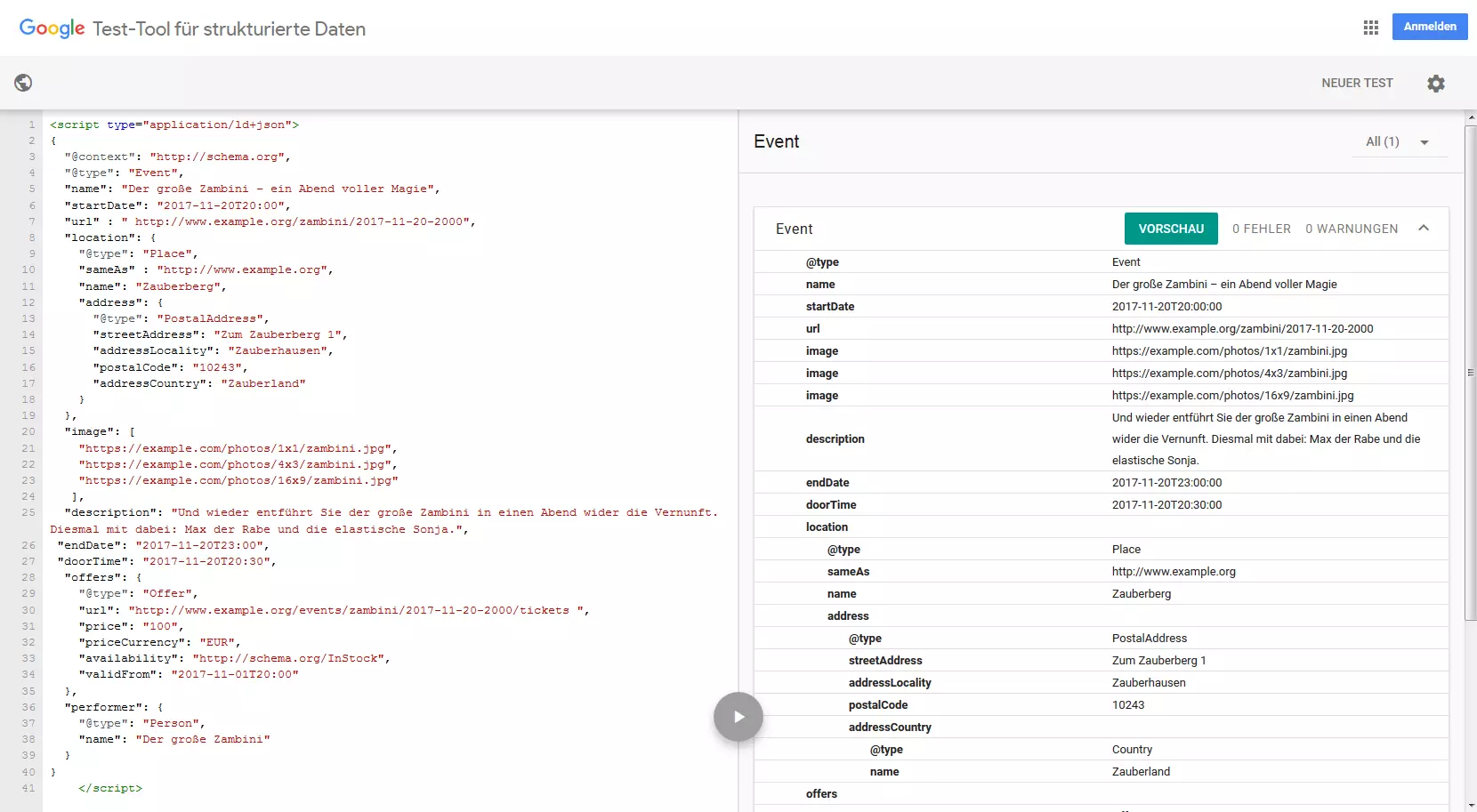Click line number 25 in gutter
Viewport: 1477px width, 812px height.
click(x=28, y=512)
